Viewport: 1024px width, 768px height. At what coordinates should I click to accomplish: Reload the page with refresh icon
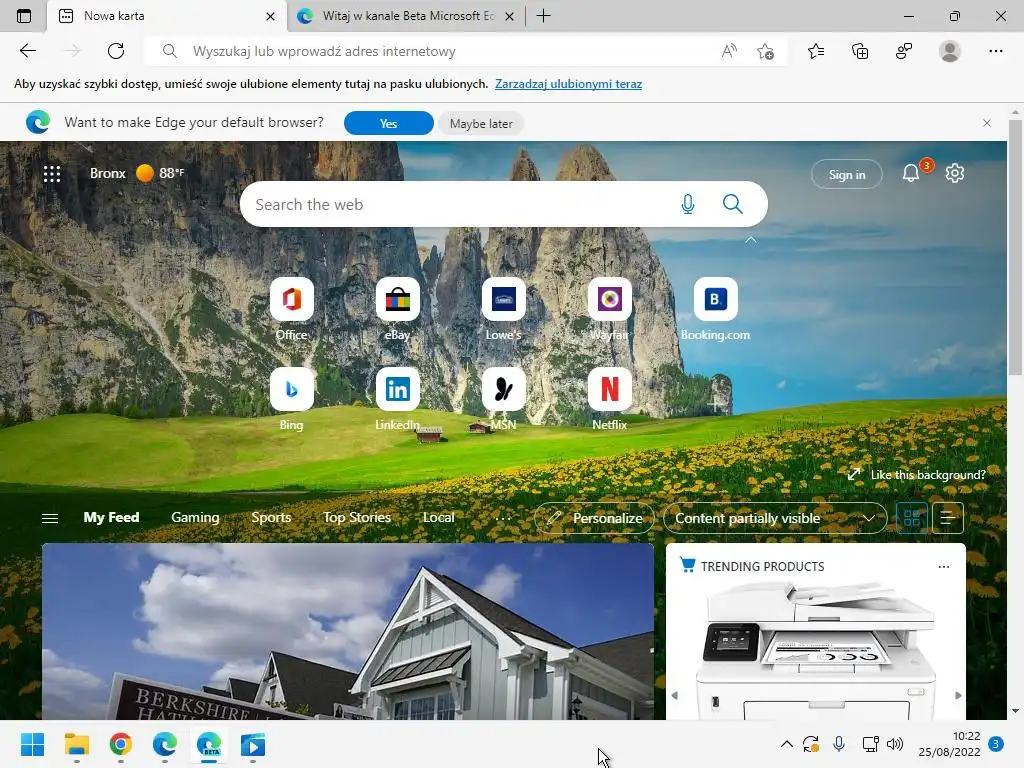click(x=116, y=51)
